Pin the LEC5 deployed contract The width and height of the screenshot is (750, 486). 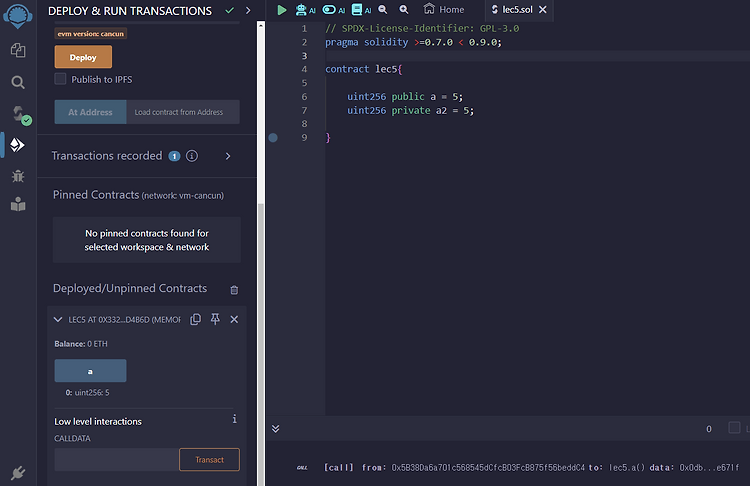(x=215, y=319)
